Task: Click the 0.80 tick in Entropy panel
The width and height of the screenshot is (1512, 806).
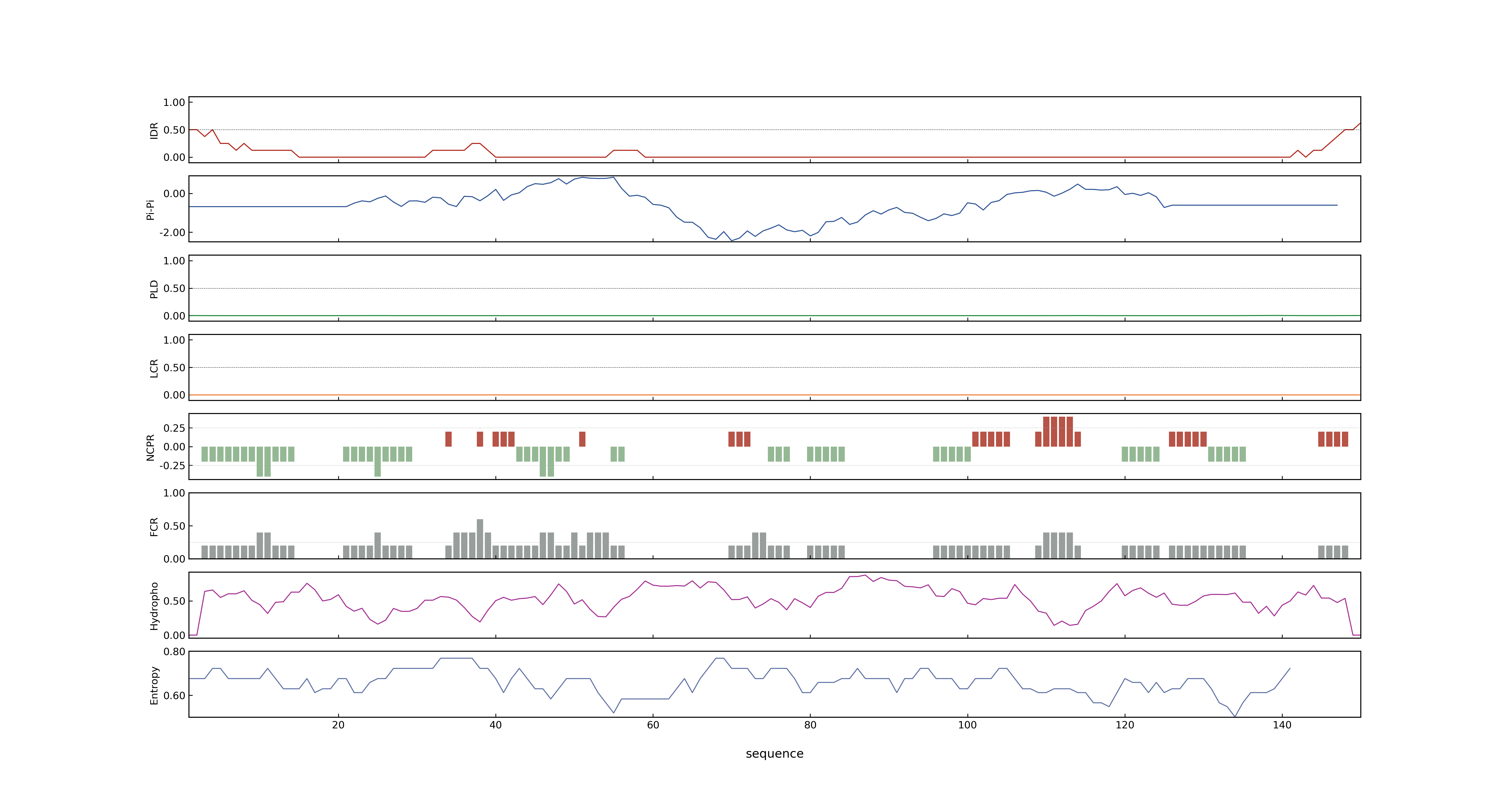Action: pyautogui.click(x=174, y=652)
